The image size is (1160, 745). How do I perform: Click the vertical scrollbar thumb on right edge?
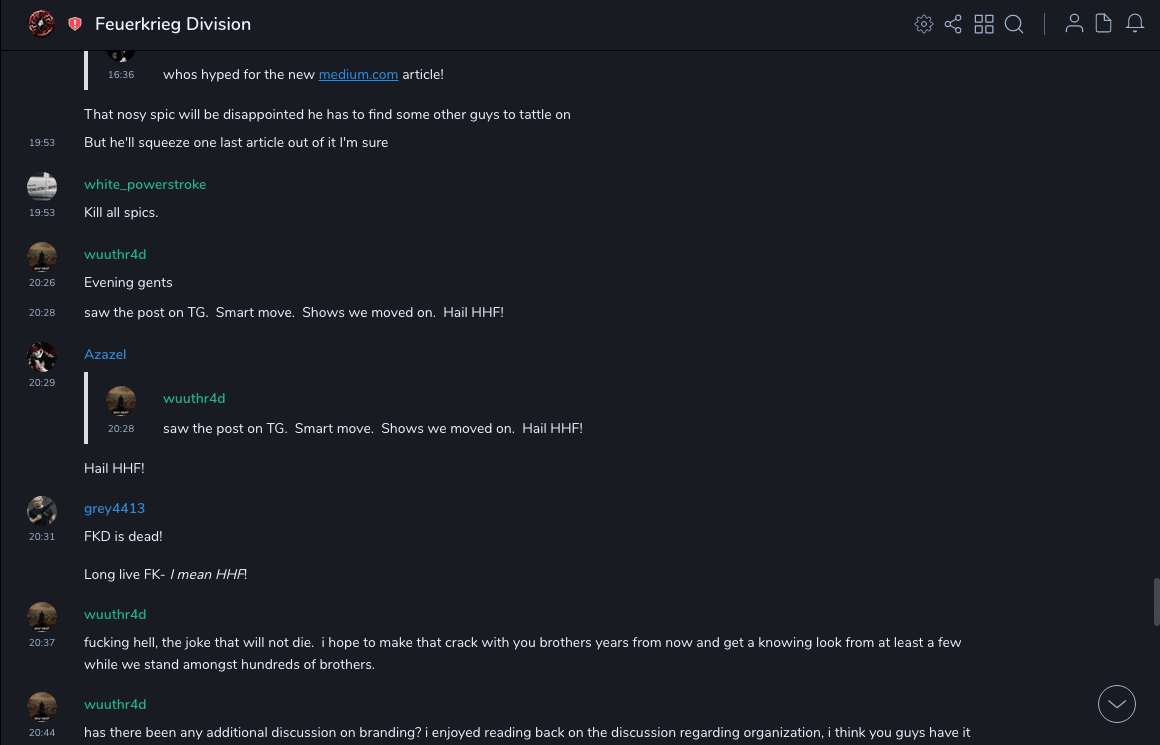pyautogui.click(x=1156, y=603)
